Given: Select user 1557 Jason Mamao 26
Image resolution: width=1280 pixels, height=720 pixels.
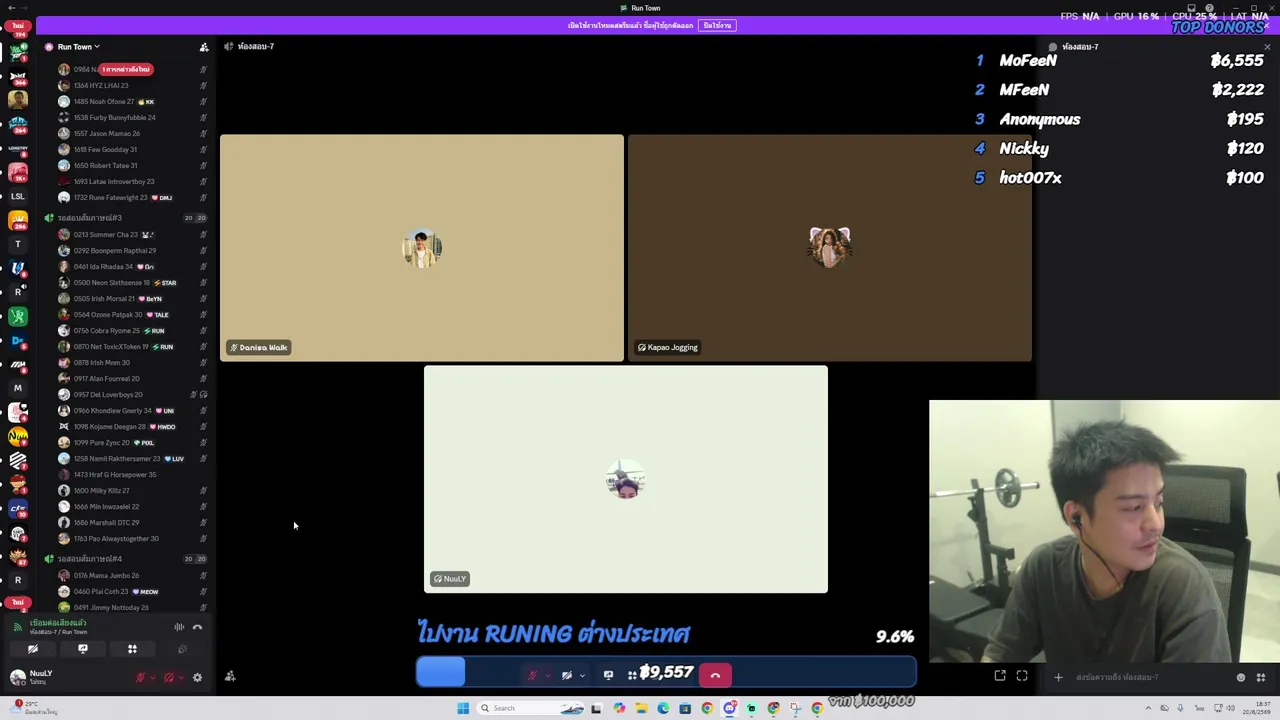Looking at the screenshot, I should (132, 133).
